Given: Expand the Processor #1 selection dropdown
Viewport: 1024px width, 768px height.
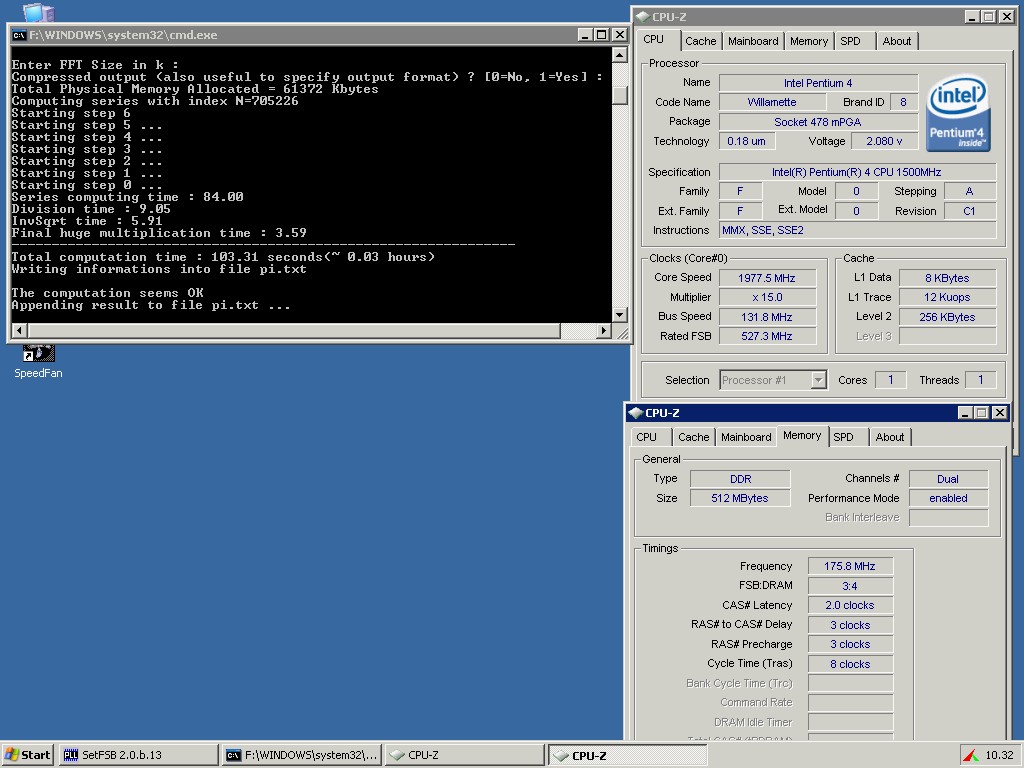Looking at the screenshot, I should (818, 380).
